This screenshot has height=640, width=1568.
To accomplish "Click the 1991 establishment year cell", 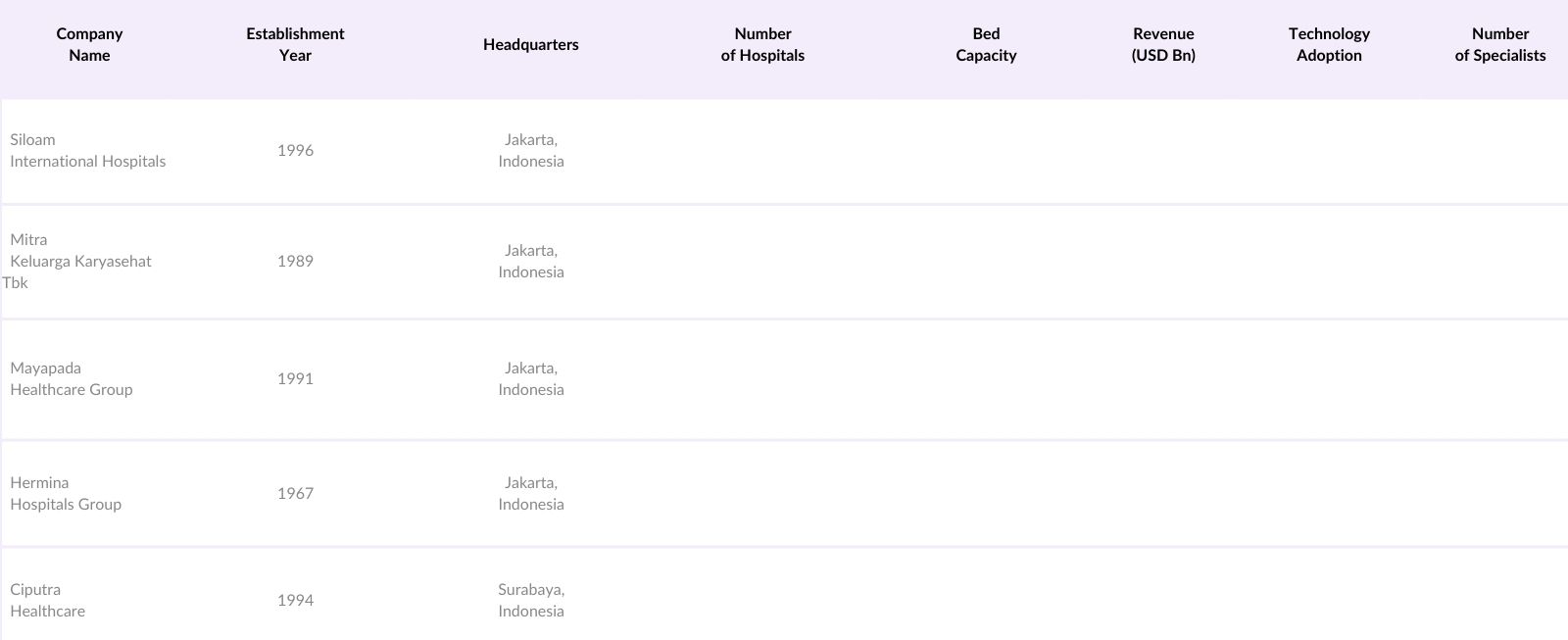I will [295, 379].
